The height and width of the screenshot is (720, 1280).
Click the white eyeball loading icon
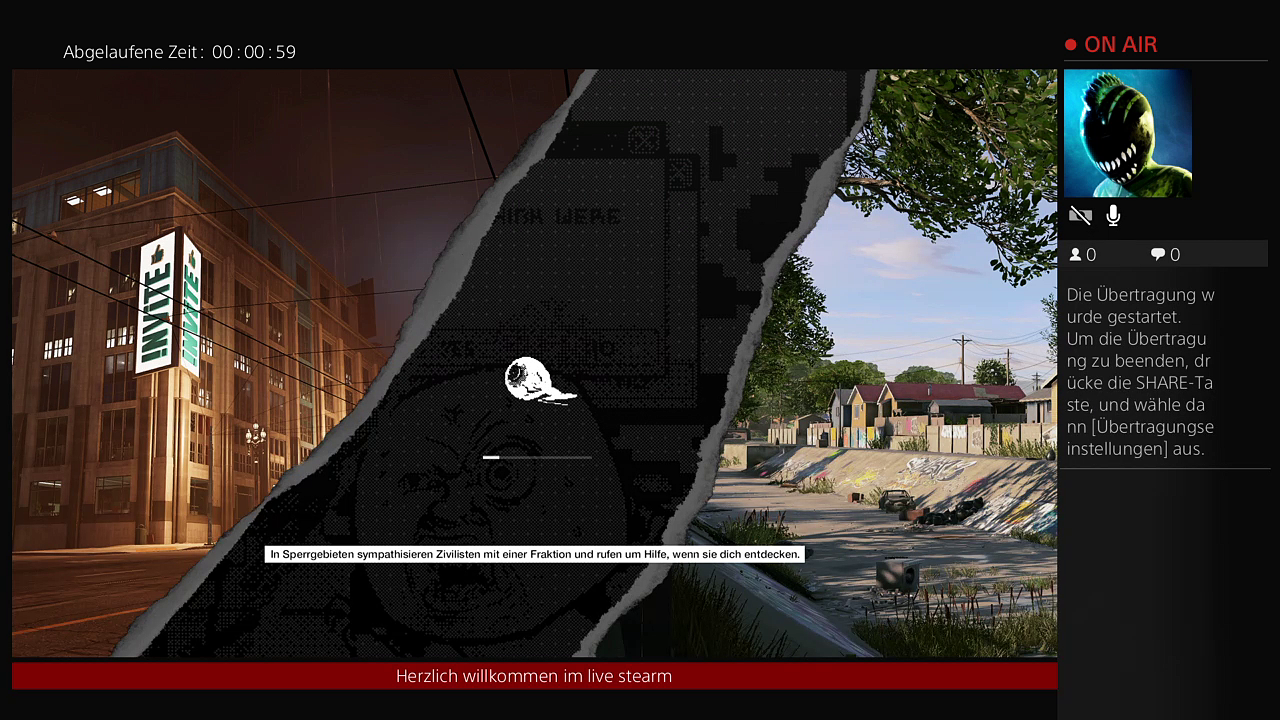[535, 381]
